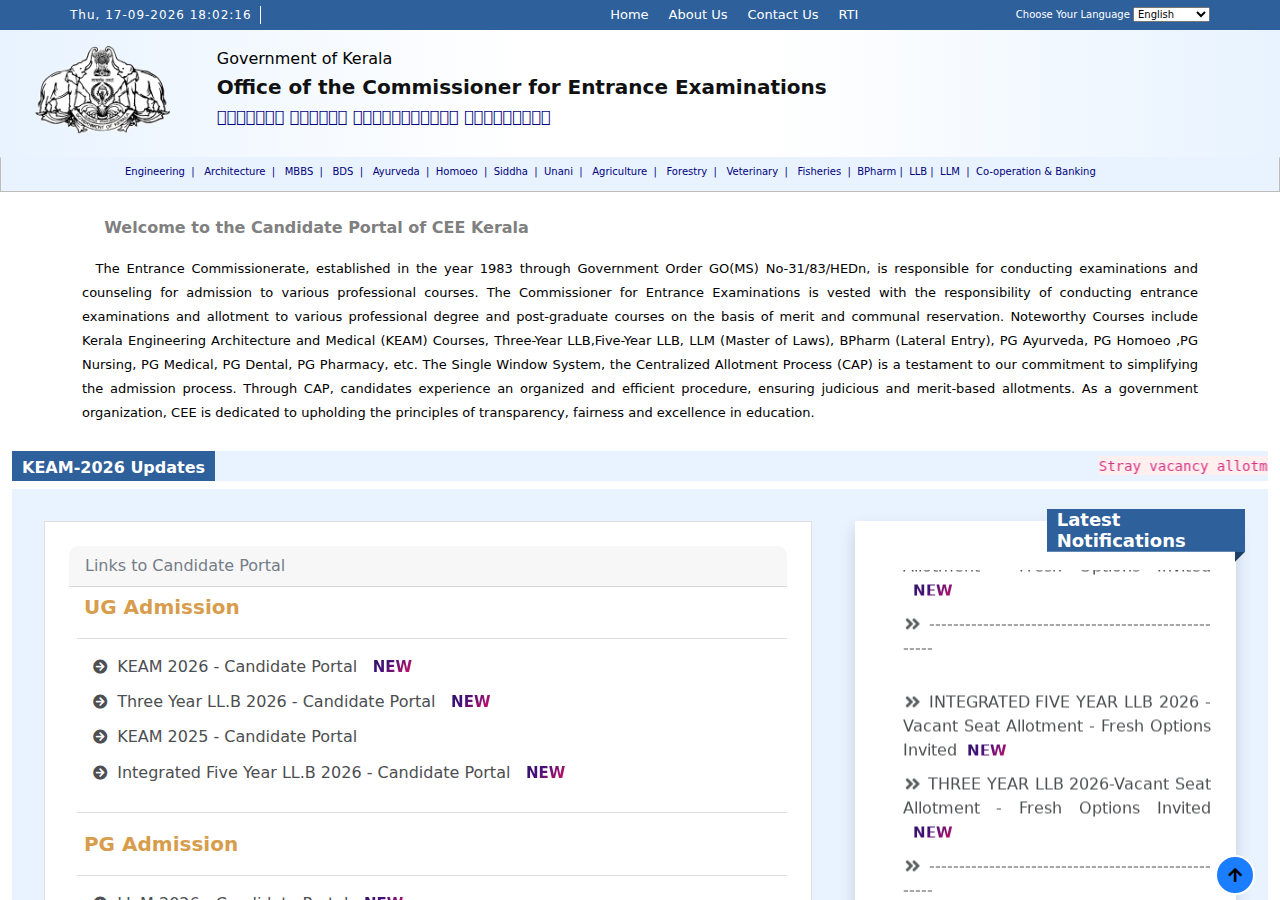Viewport: 1280px width, 900px height.
Task: Go to the Home page
Action: [x=629, y=15]
